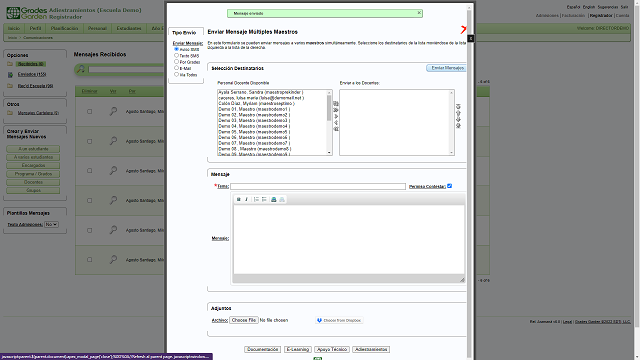This screenshot has width=640, height=360.
Task: Select the 'Texto SMS' radio option
Action: point(176,55)
